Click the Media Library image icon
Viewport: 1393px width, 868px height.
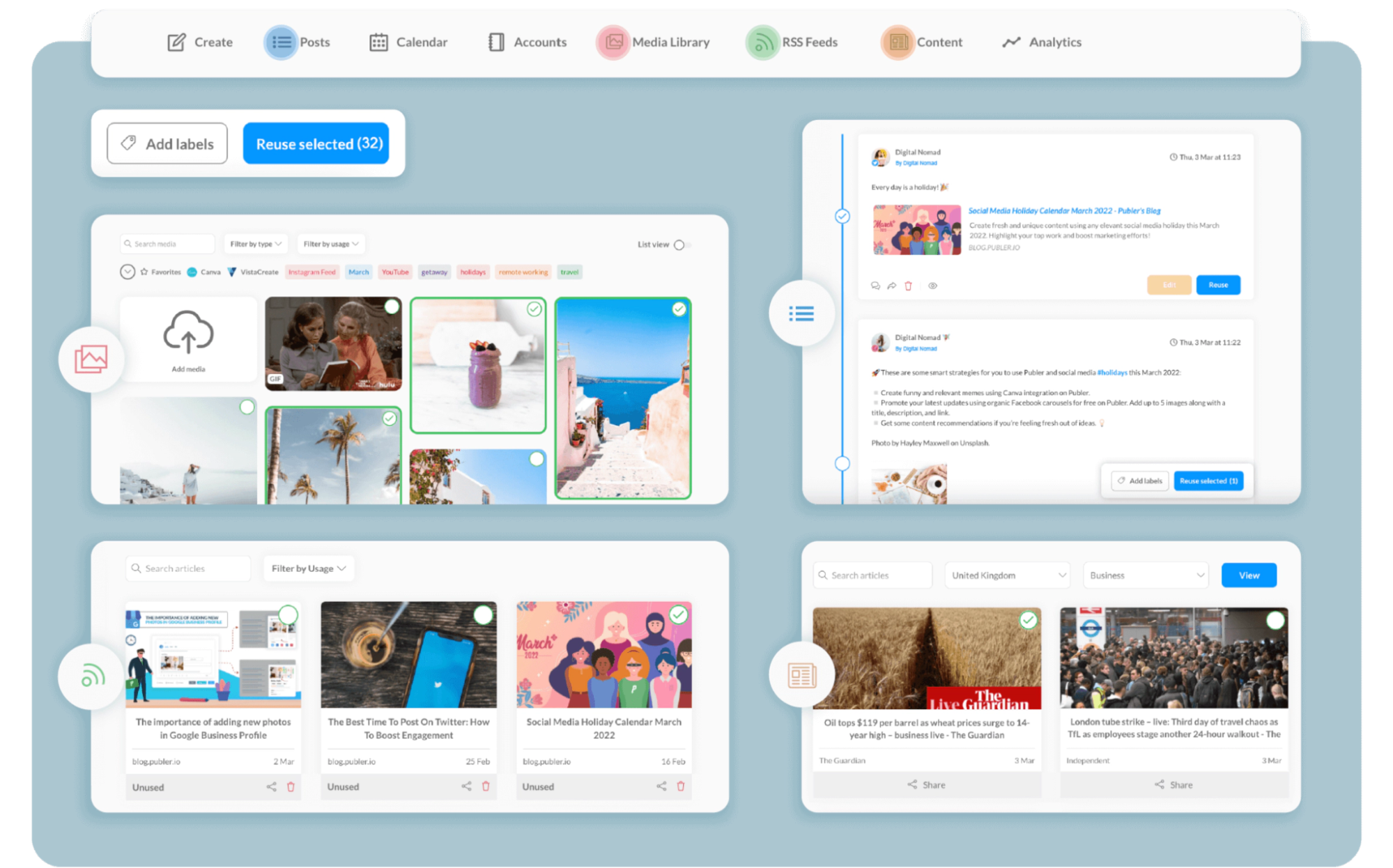pos(613,42)
